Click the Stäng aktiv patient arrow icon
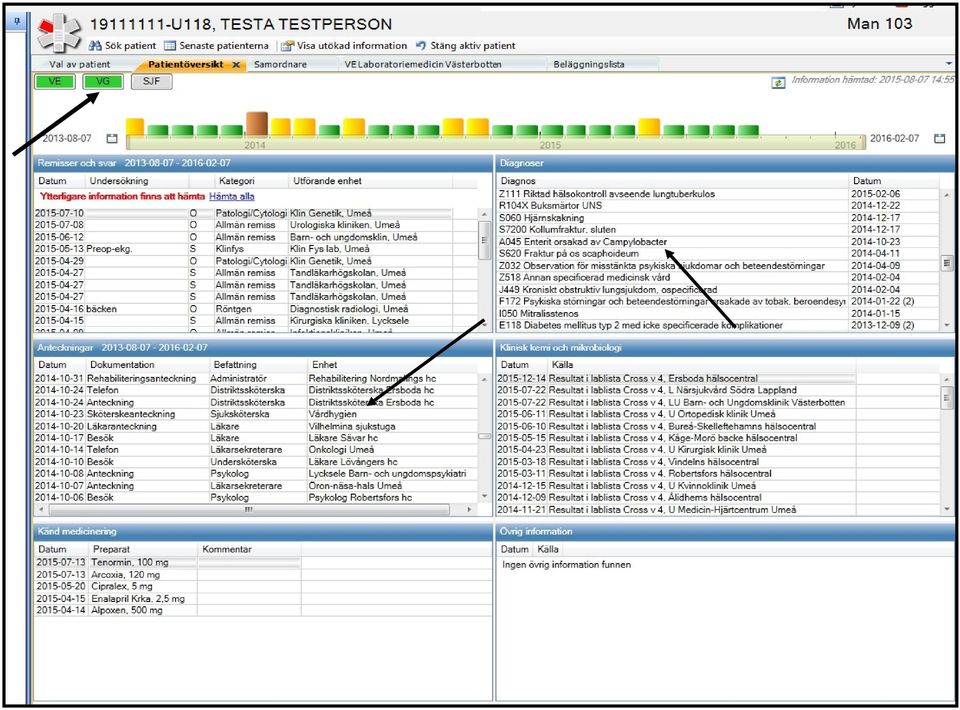 coord(421,46)
